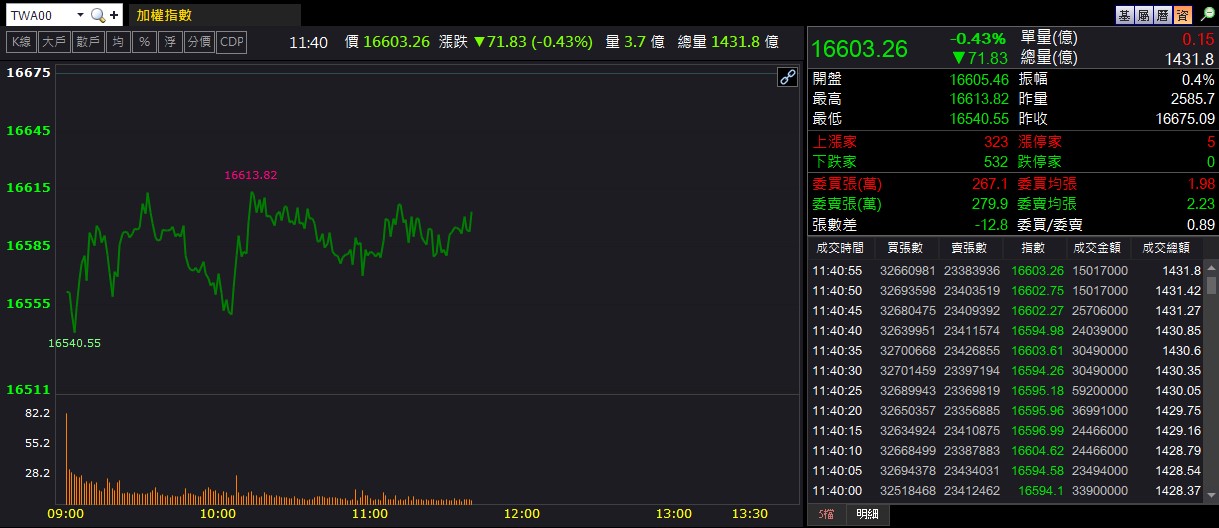Click the 賣張數 column header
This screenshot has width=1219, height=528.
pyautogui.click(x=969, y=248)
